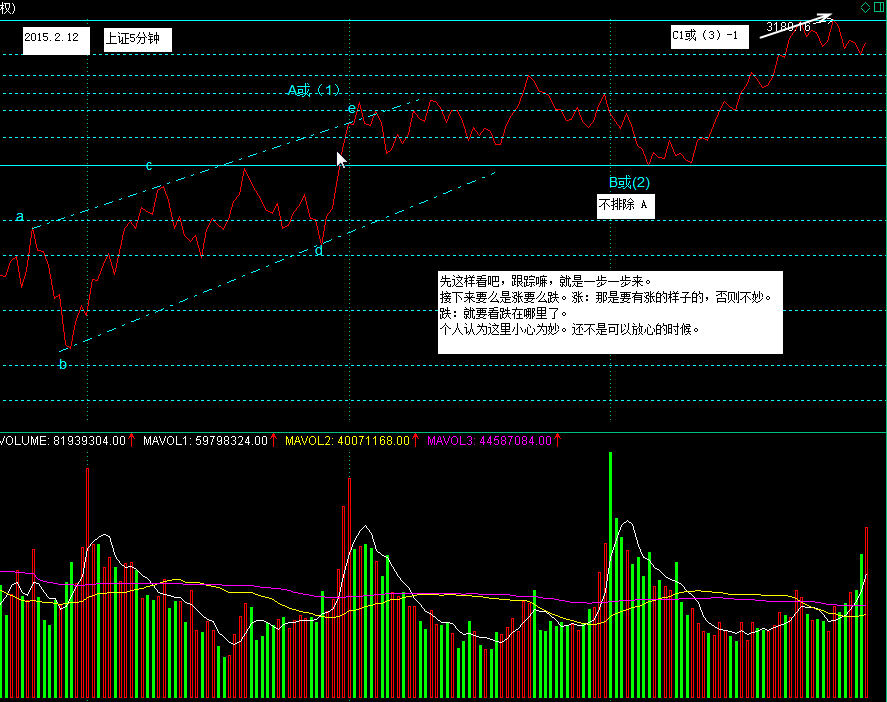Click the red up arrow after MAVOL3 value
The width and height of the screenshot is (887, 702).
point(557,440)
